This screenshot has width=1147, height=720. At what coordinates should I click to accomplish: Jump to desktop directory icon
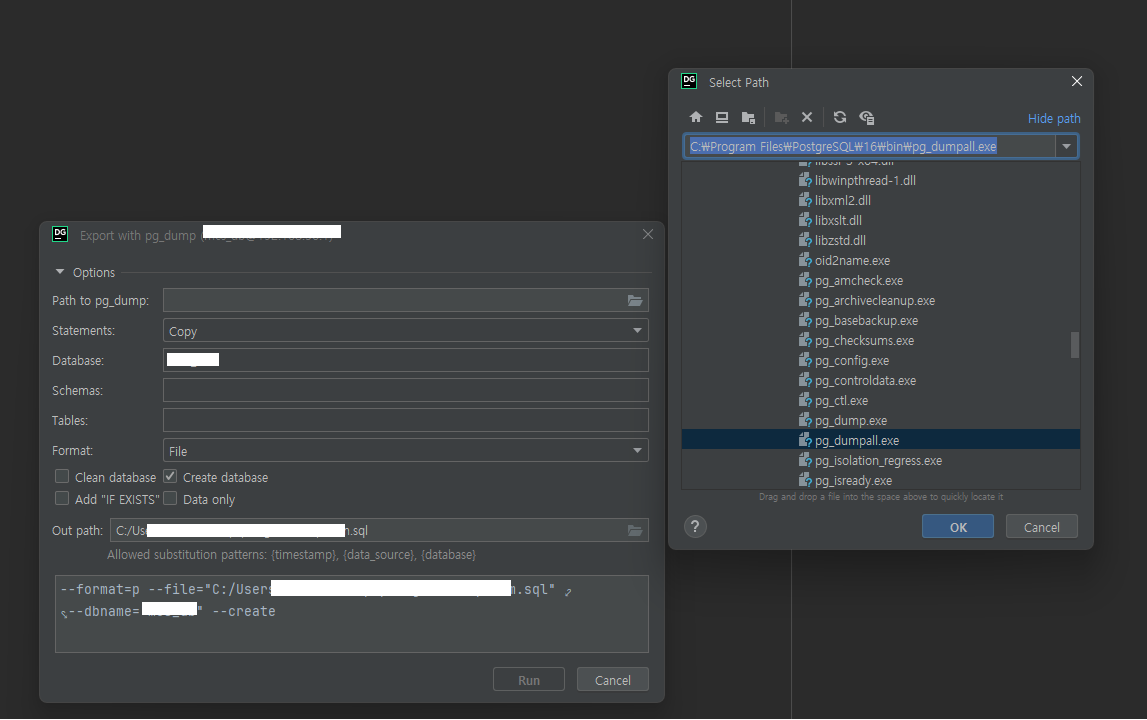[722, 117]
